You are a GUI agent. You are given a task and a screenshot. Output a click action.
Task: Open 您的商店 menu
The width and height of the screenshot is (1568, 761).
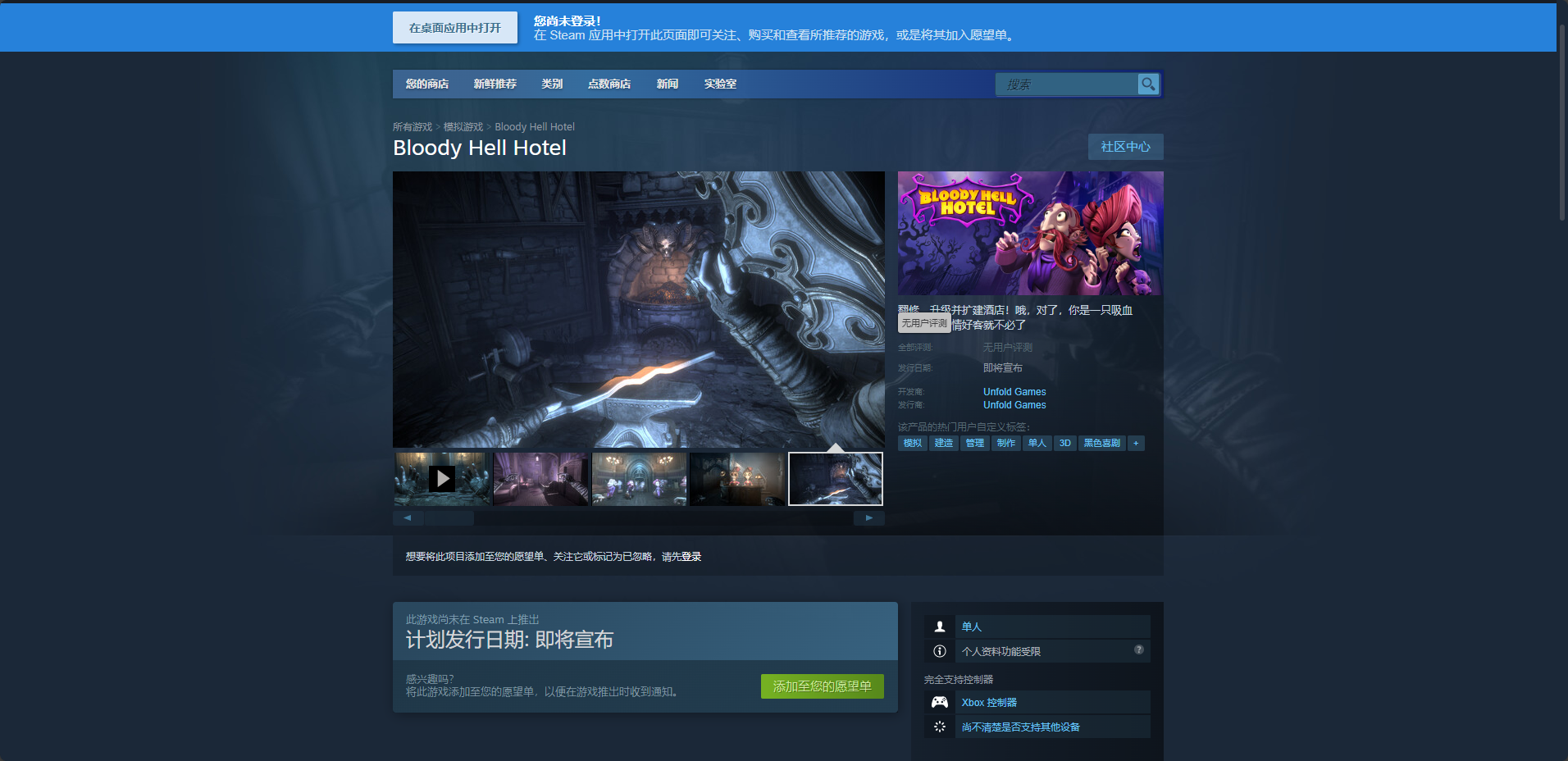pos(427,84)
